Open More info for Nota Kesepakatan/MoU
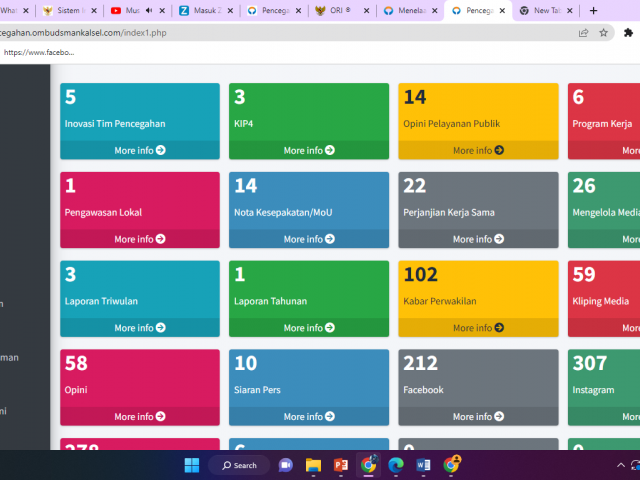640x480 pixels. [309, 239]
